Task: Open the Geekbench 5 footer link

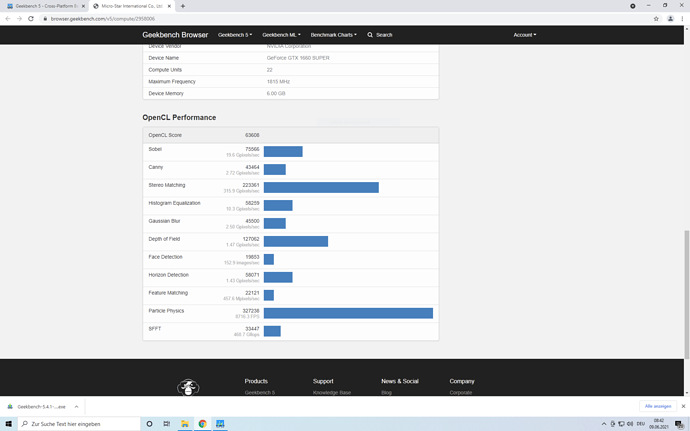Action: pyautogui.click(x=260, y=392)
